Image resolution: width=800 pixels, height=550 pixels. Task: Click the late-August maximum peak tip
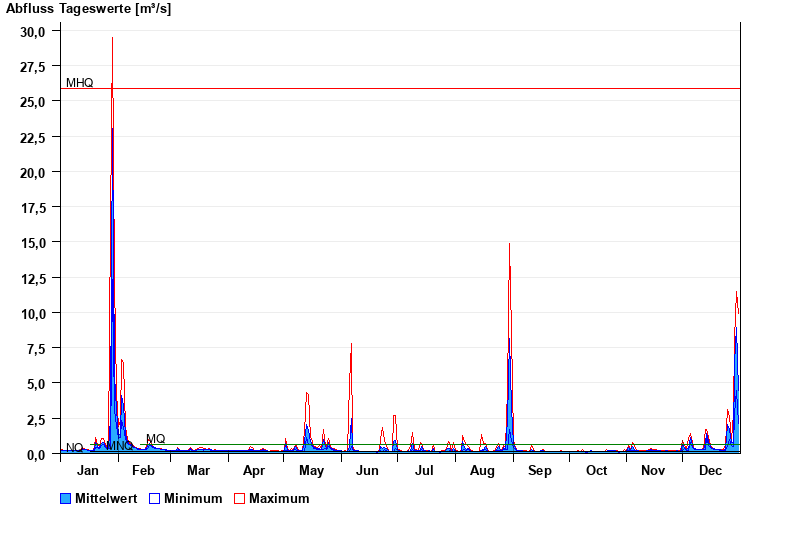pyautogui.click(x=509, y=244)
